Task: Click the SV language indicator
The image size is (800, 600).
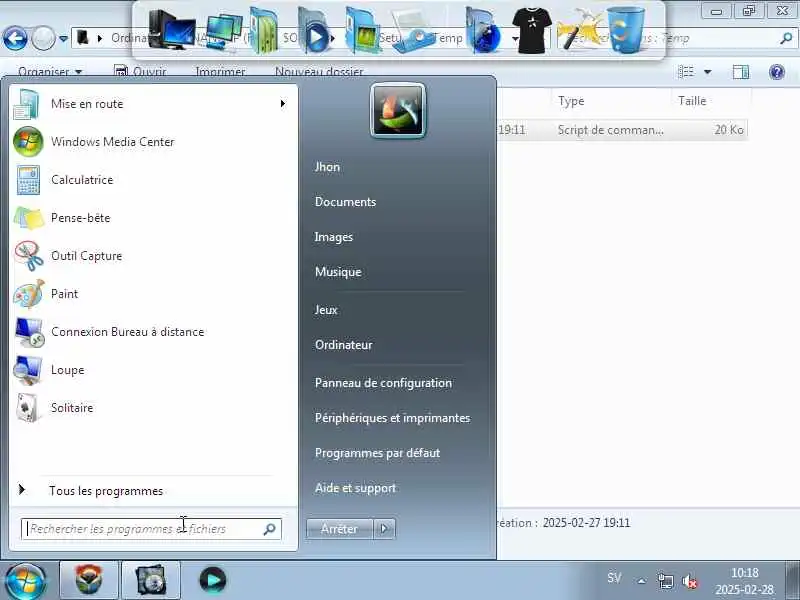Action: (x=614, y=579)
